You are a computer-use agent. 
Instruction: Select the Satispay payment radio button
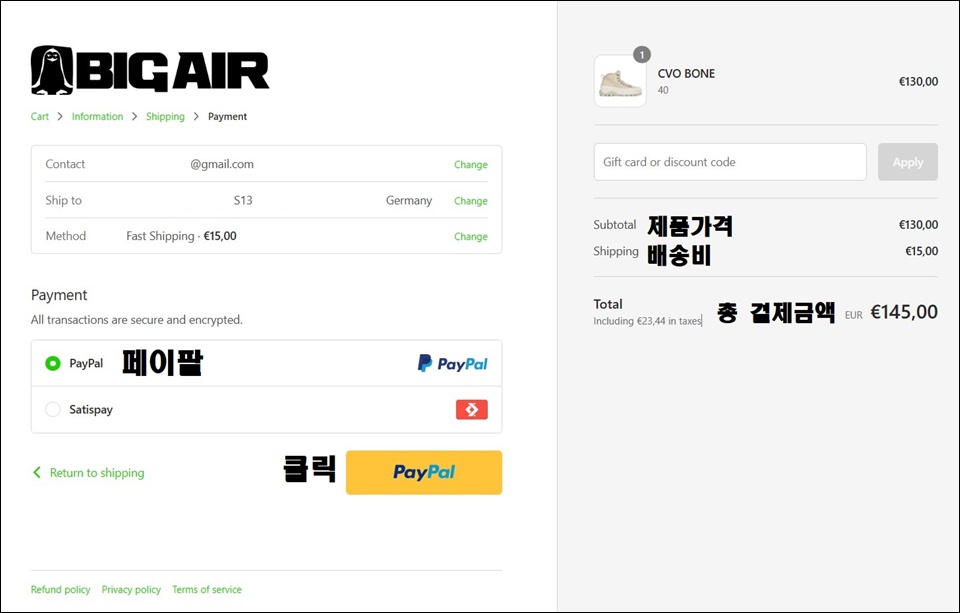click(x=53, y=409)
